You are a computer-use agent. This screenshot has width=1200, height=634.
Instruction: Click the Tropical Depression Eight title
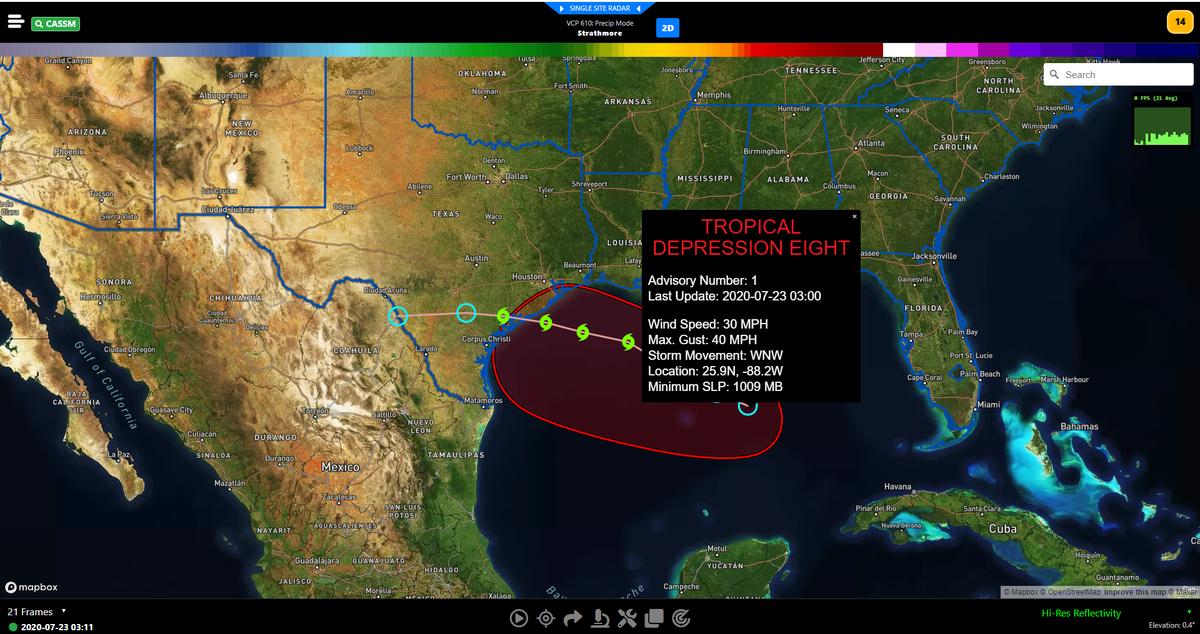coord(751,237)
